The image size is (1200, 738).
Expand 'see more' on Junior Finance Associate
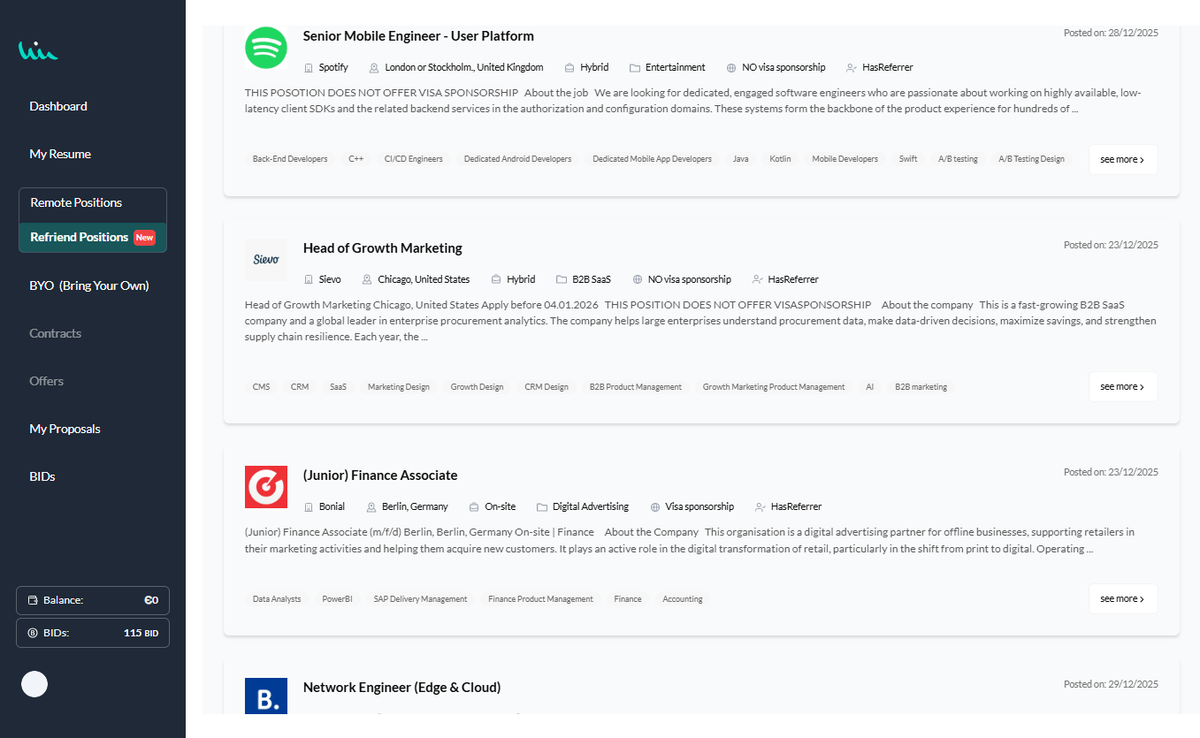[1122, 598]
